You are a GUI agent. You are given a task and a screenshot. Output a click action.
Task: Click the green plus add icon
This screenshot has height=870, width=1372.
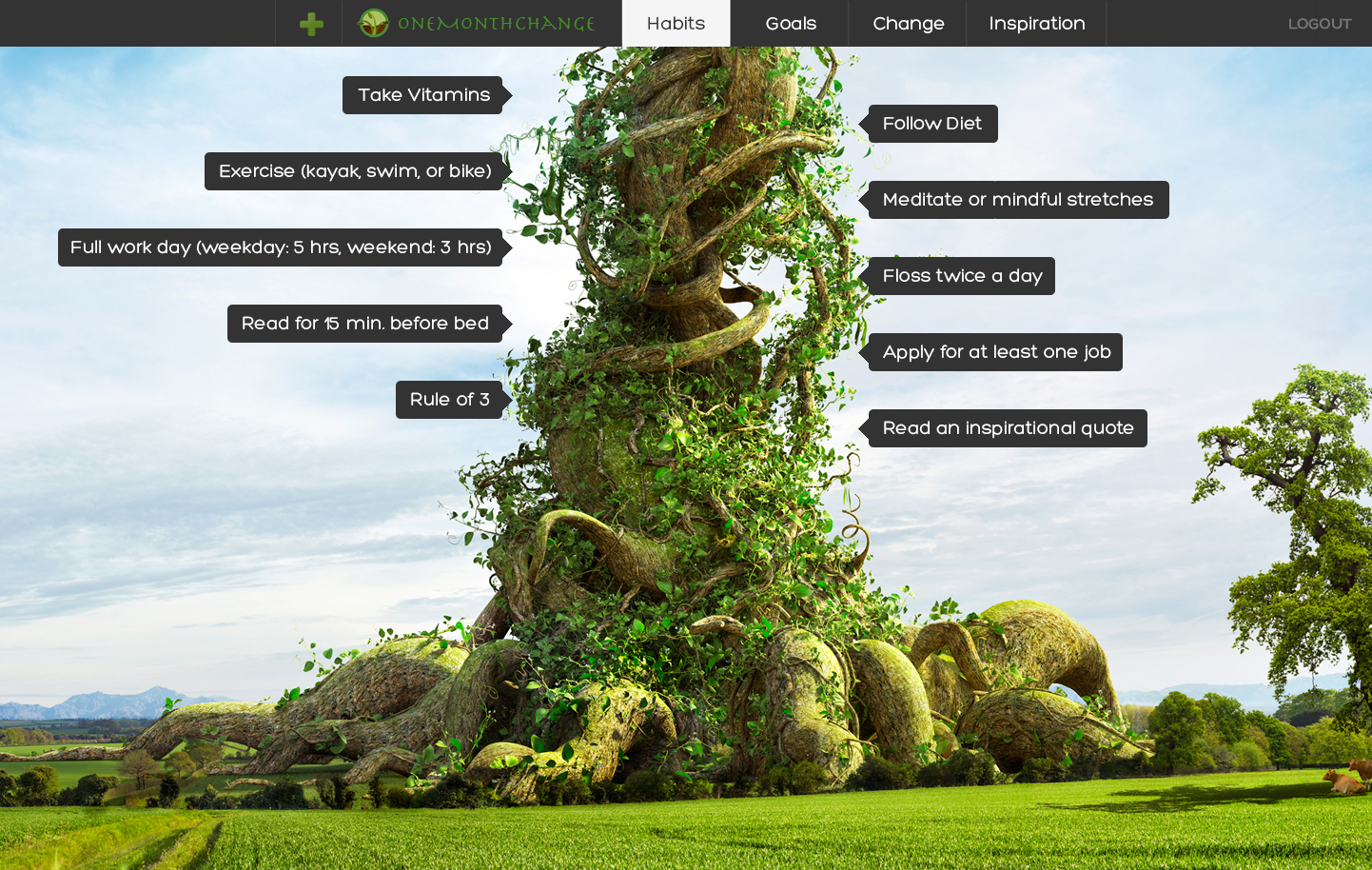click(x=310, y=24)
